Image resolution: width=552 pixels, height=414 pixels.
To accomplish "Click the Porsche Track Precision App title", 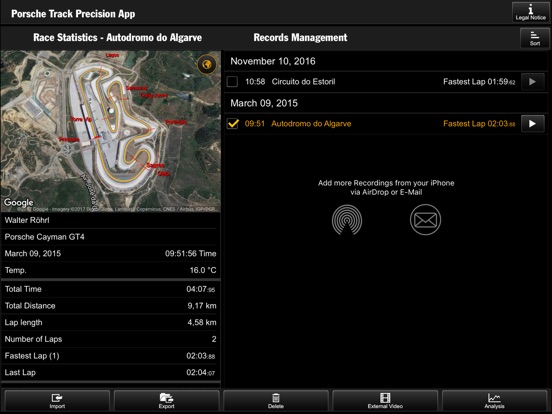I will (x=73, y=14).
